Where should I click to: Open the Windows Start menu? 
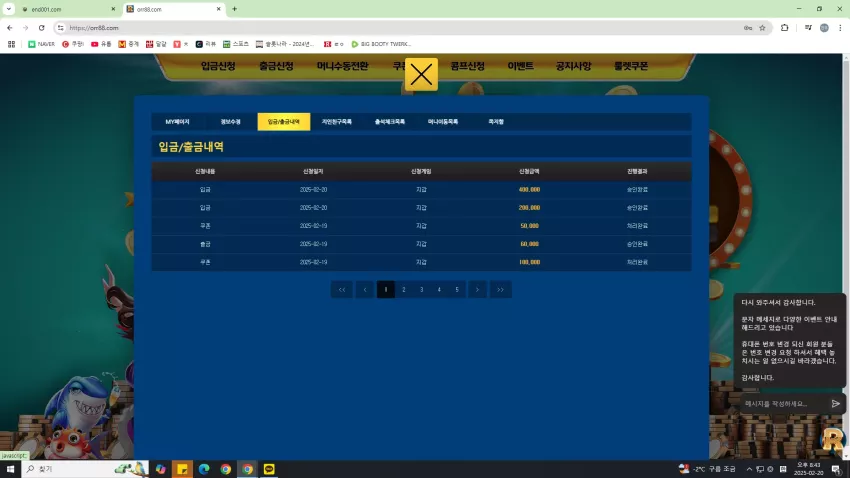10,469
